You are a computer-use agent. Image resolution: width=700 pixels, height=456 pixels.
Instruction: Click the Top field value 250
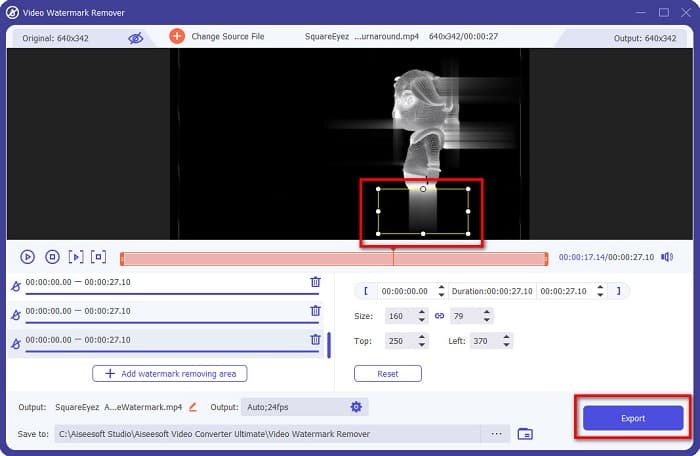pyautogui.click(x=400, y=341)
